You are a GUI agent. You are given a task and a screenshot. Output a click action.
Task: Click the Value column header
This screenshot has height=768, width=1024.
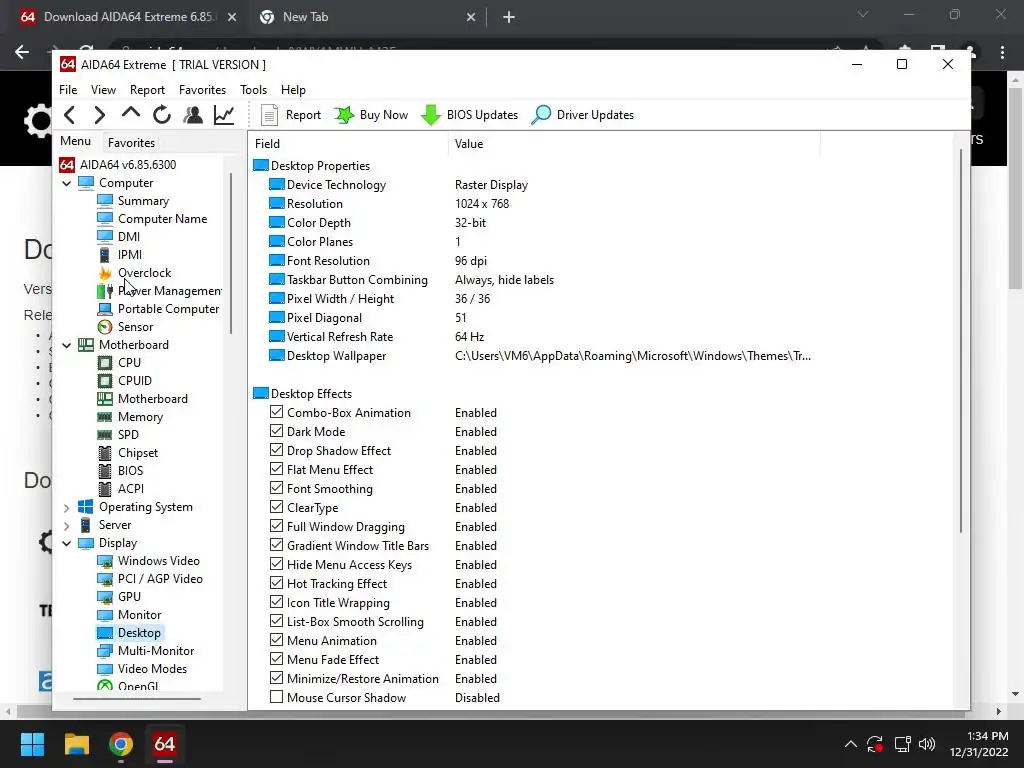click(x=633, y=144)
